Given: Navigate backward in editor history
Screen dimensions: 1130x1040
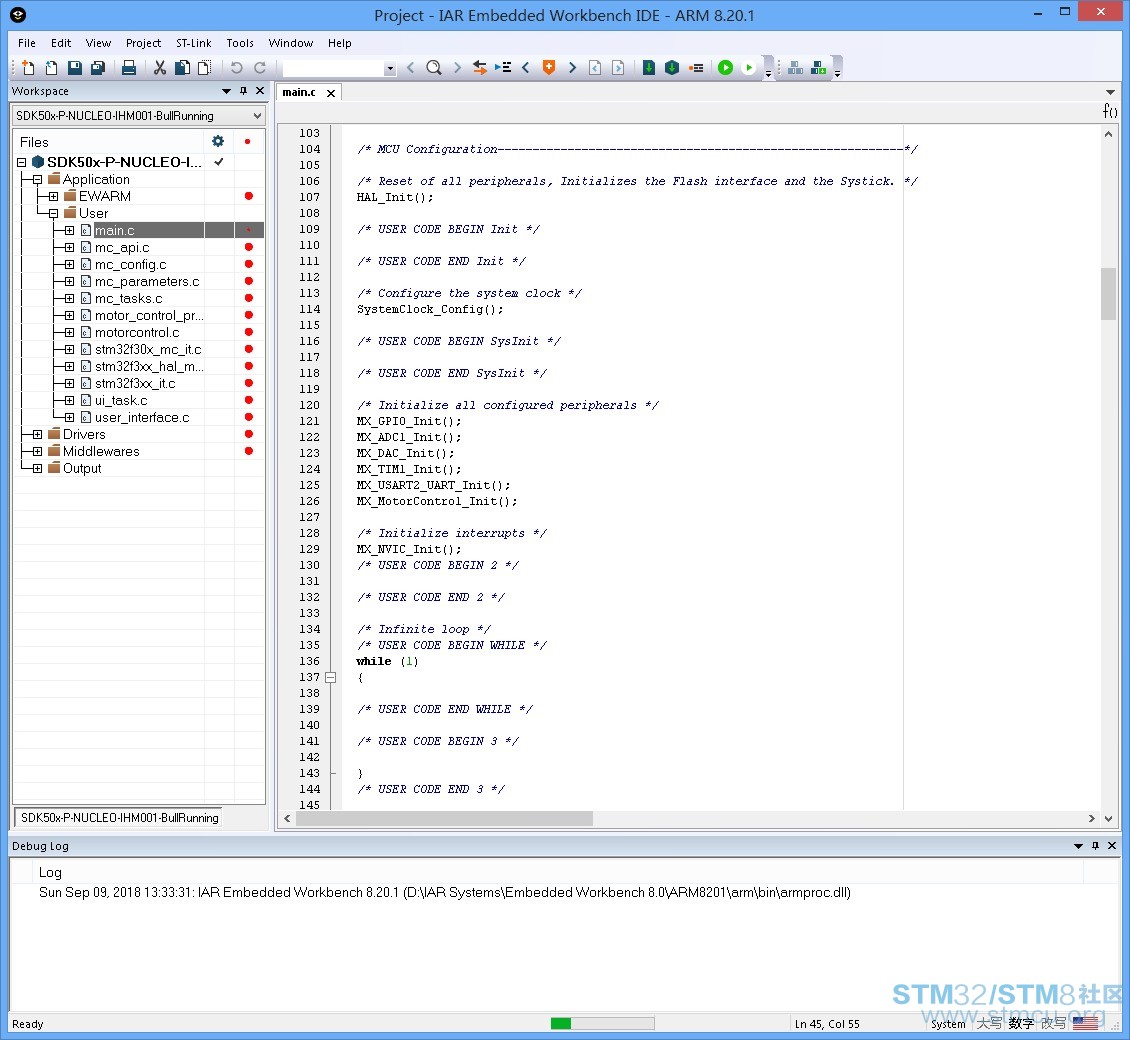Looking at the screenshot, I should [595, 68].
